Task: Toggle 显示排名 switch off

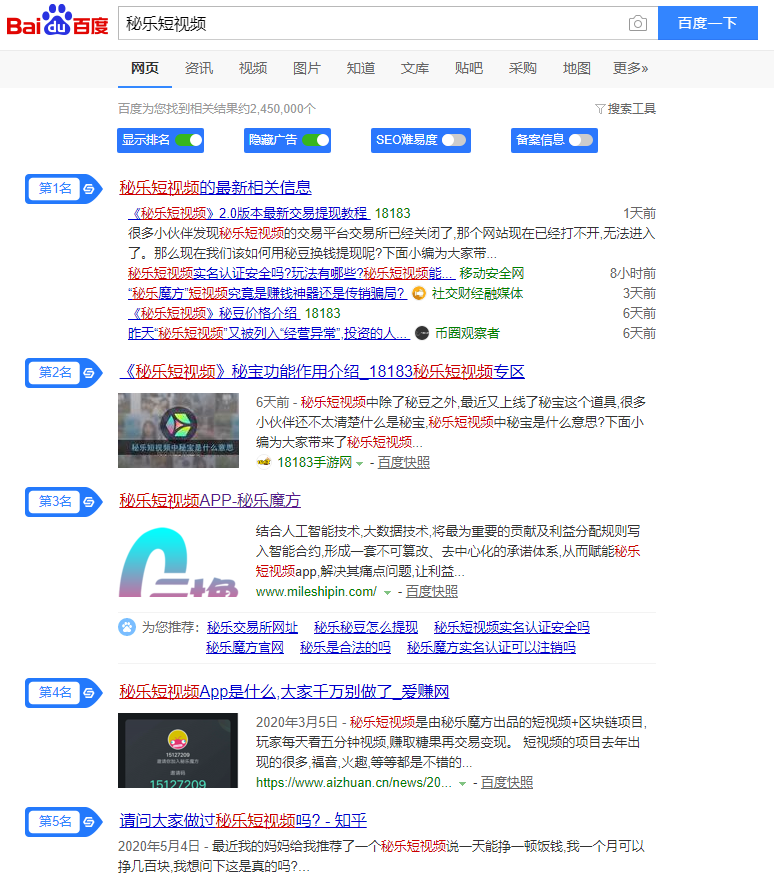Action: pyautogui.click(x=189, y=140)
